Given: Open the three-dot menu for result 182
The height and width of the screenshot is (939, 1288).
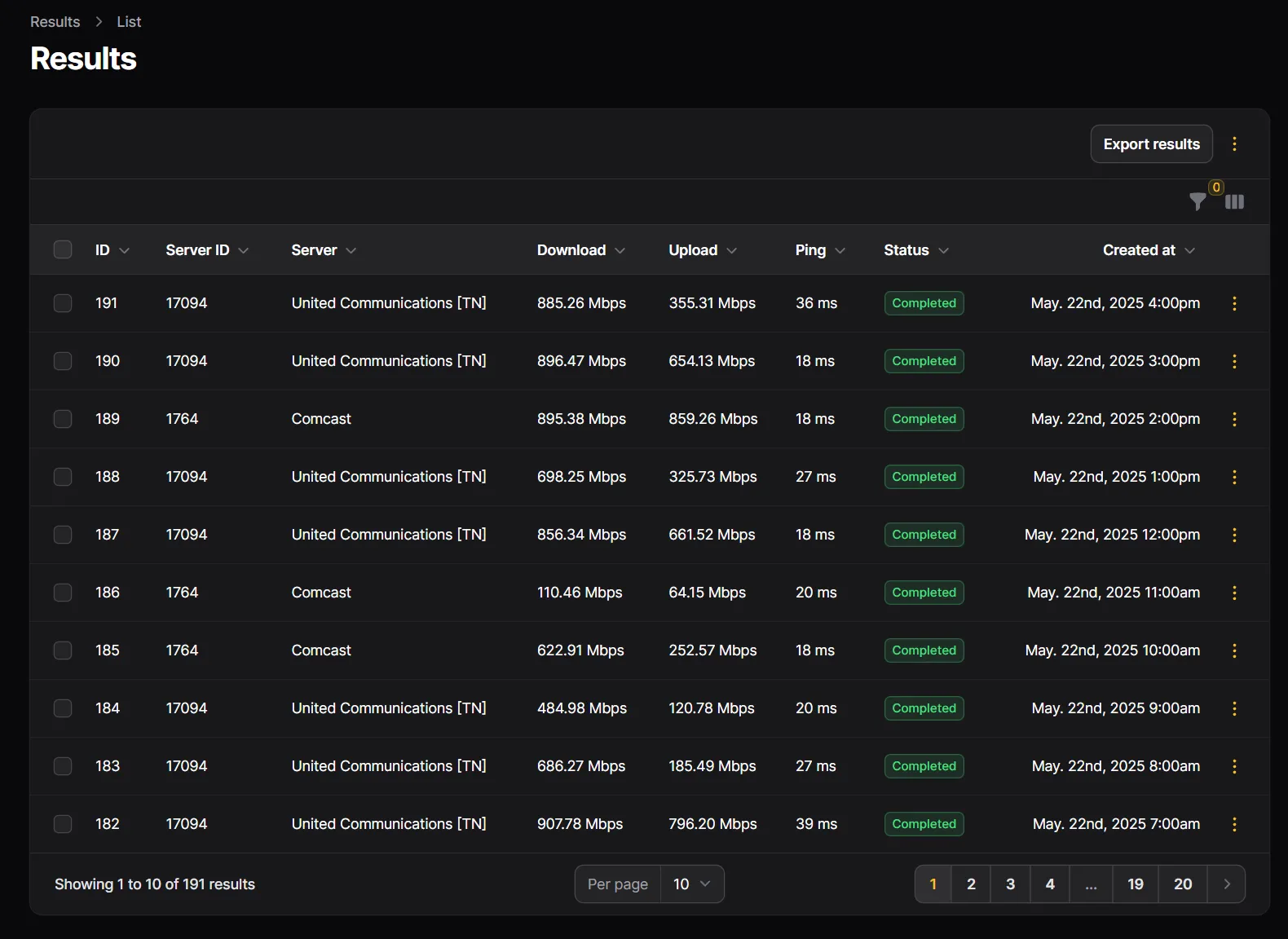Looking at the screenshot, I should tap(1234, 824).
